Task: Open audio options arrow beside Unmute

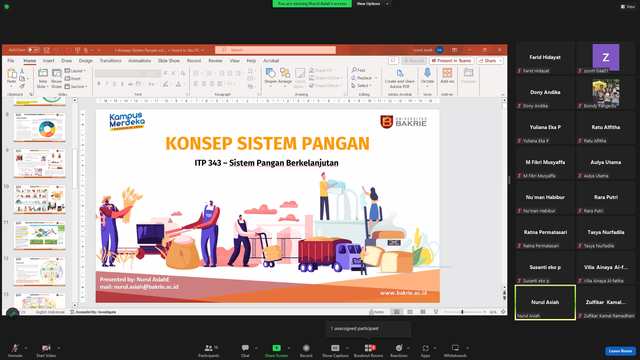Action: (26, 348)
